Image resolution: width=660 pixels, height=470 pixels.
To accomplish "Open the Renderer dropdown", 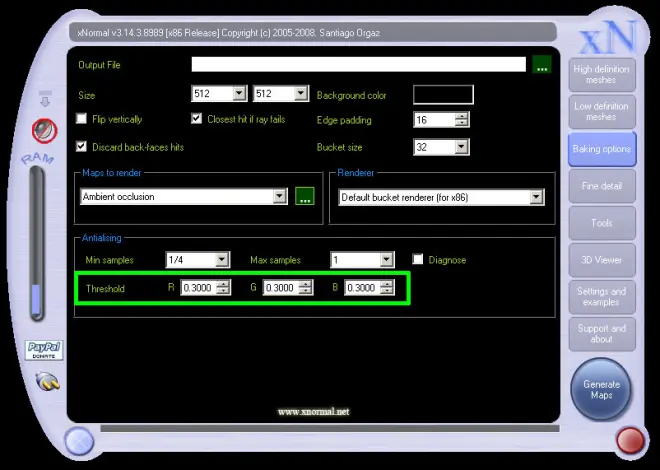I will (x=536, y=197).
